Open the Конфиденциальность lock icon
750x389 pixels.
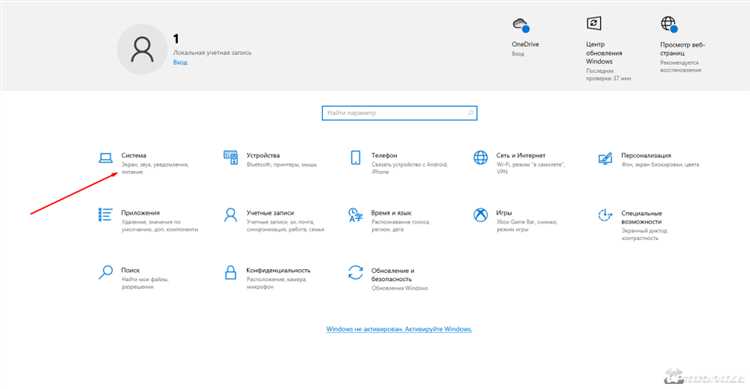(231, 272)
